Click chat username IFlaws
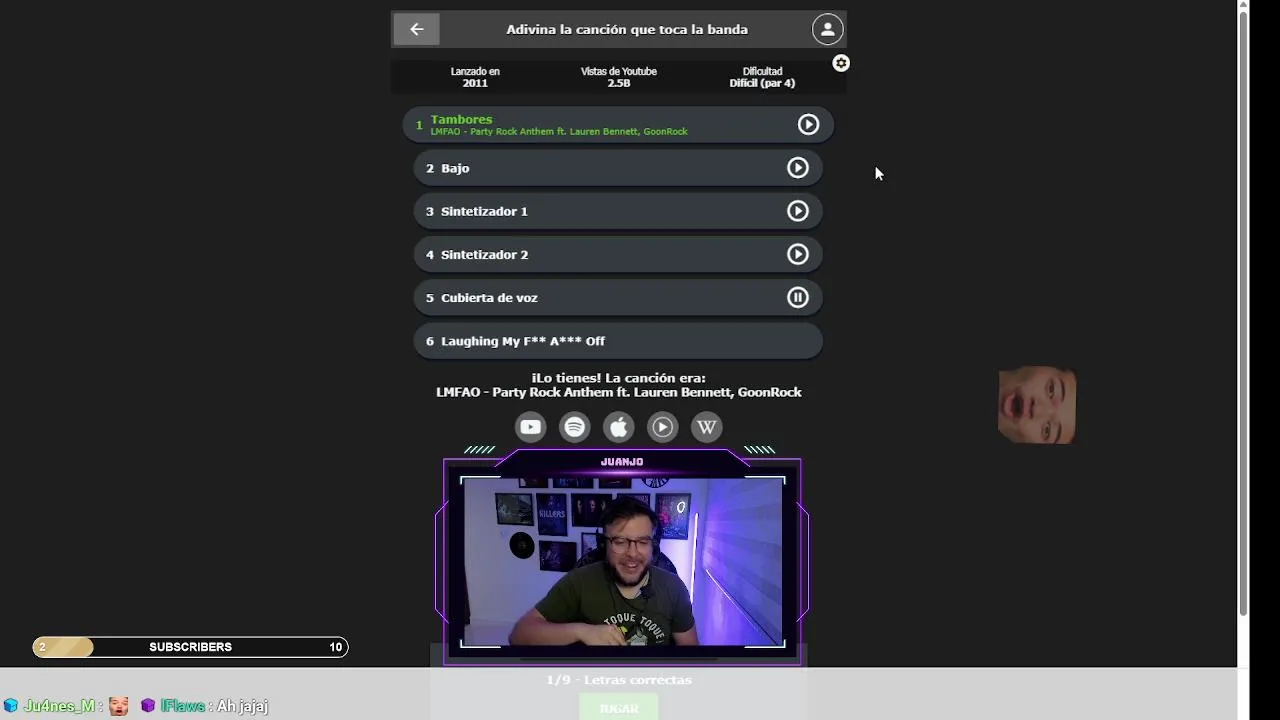Viewport: 1280px width, 720px height. (x=183, y=706)
